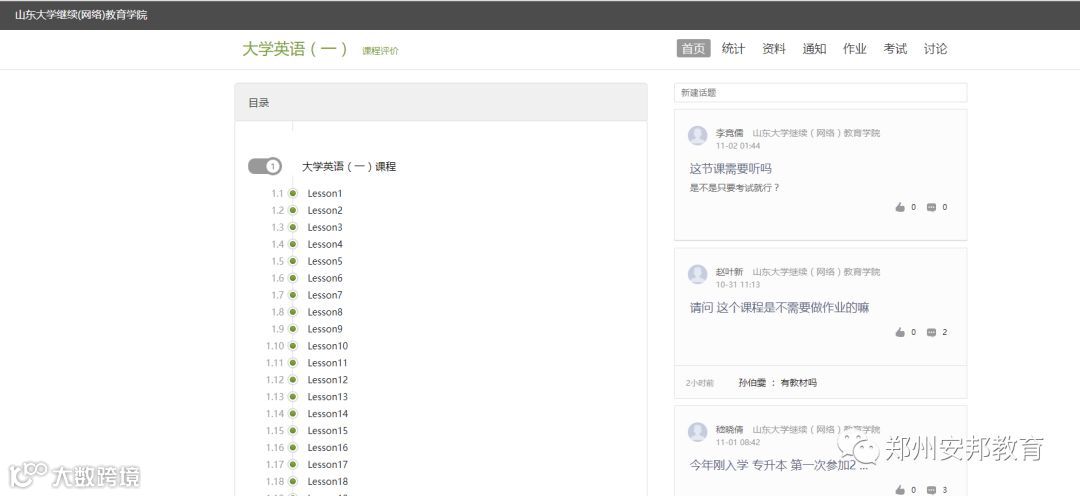Click the text 是不是只要考试就行？
The image size is (1080, 496).
734,187
